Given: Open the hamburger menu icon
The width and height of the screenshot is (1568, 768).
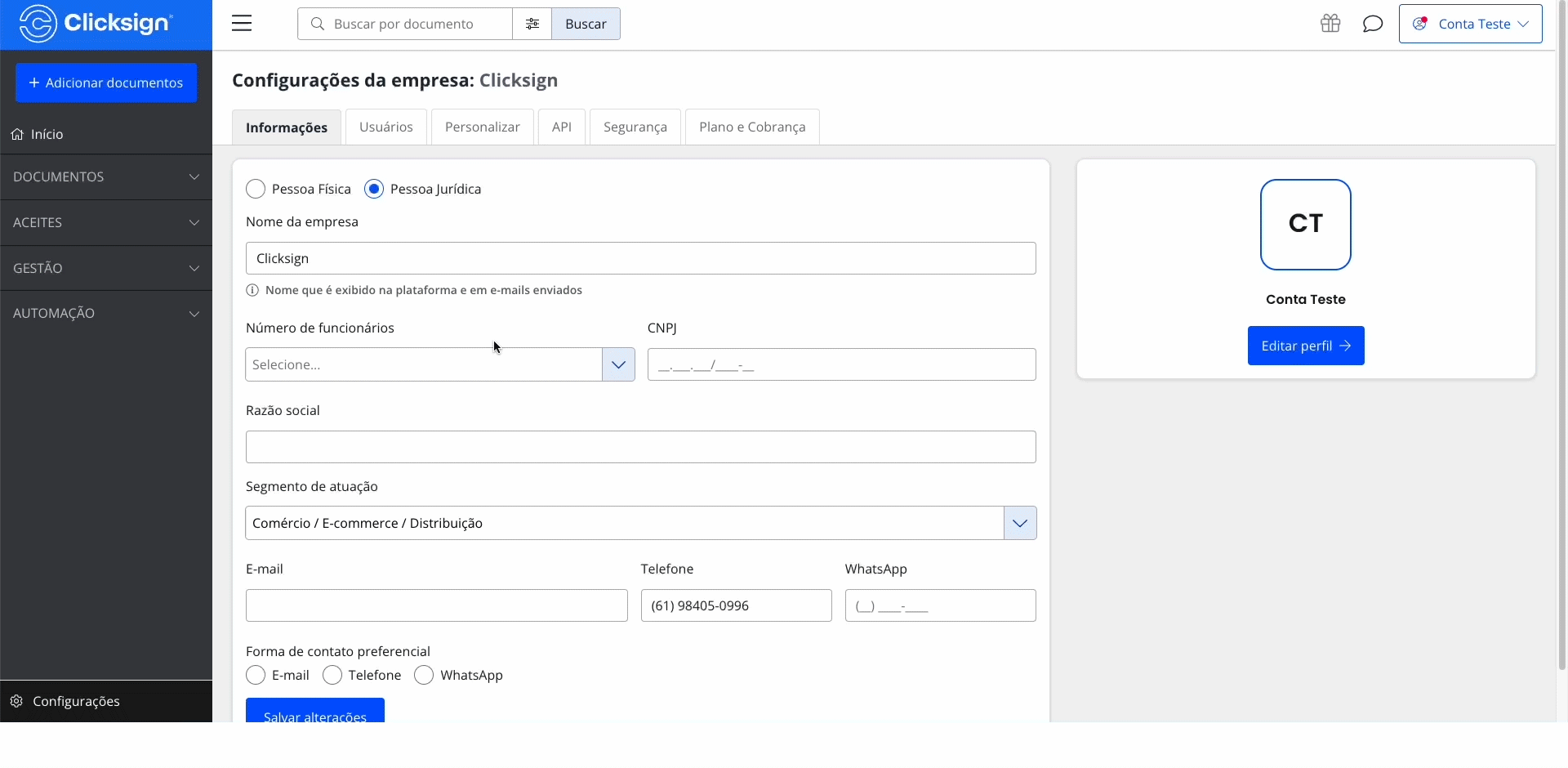Looking at the screenshot, I should 242,24.
